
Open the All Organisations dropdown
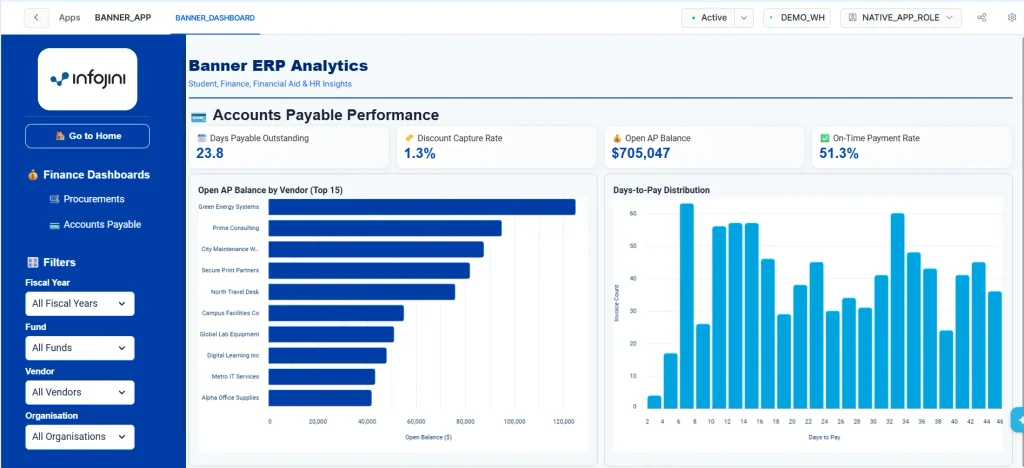[80, 437]
